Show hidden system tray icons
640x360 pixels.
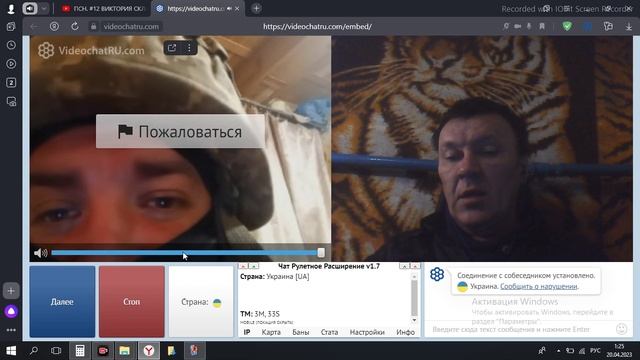coord(558,351)
